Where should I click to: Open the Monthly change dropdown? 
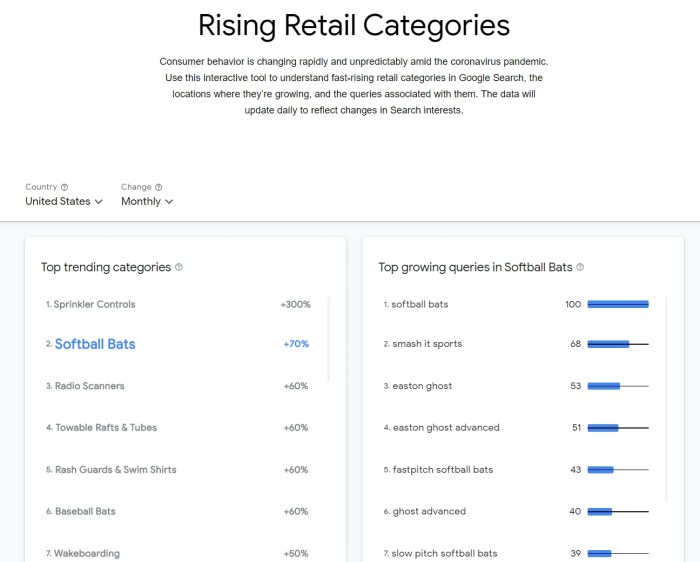[147, 201]
